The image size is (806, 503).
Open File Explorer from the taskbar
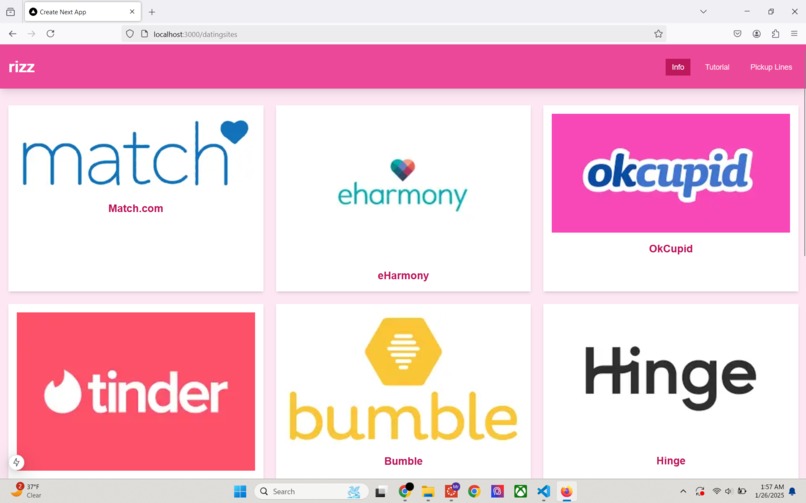(428, 492)
